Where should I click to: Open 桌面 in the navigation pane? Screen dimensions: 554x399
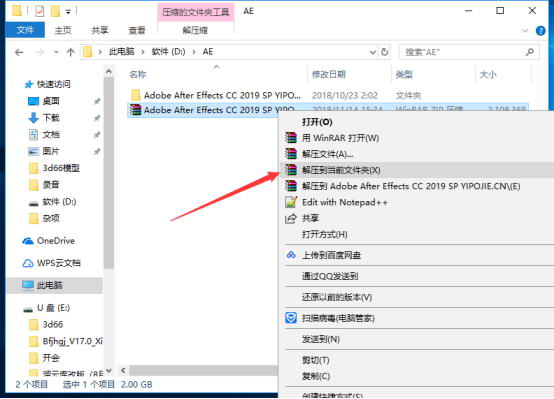(44, 101)
